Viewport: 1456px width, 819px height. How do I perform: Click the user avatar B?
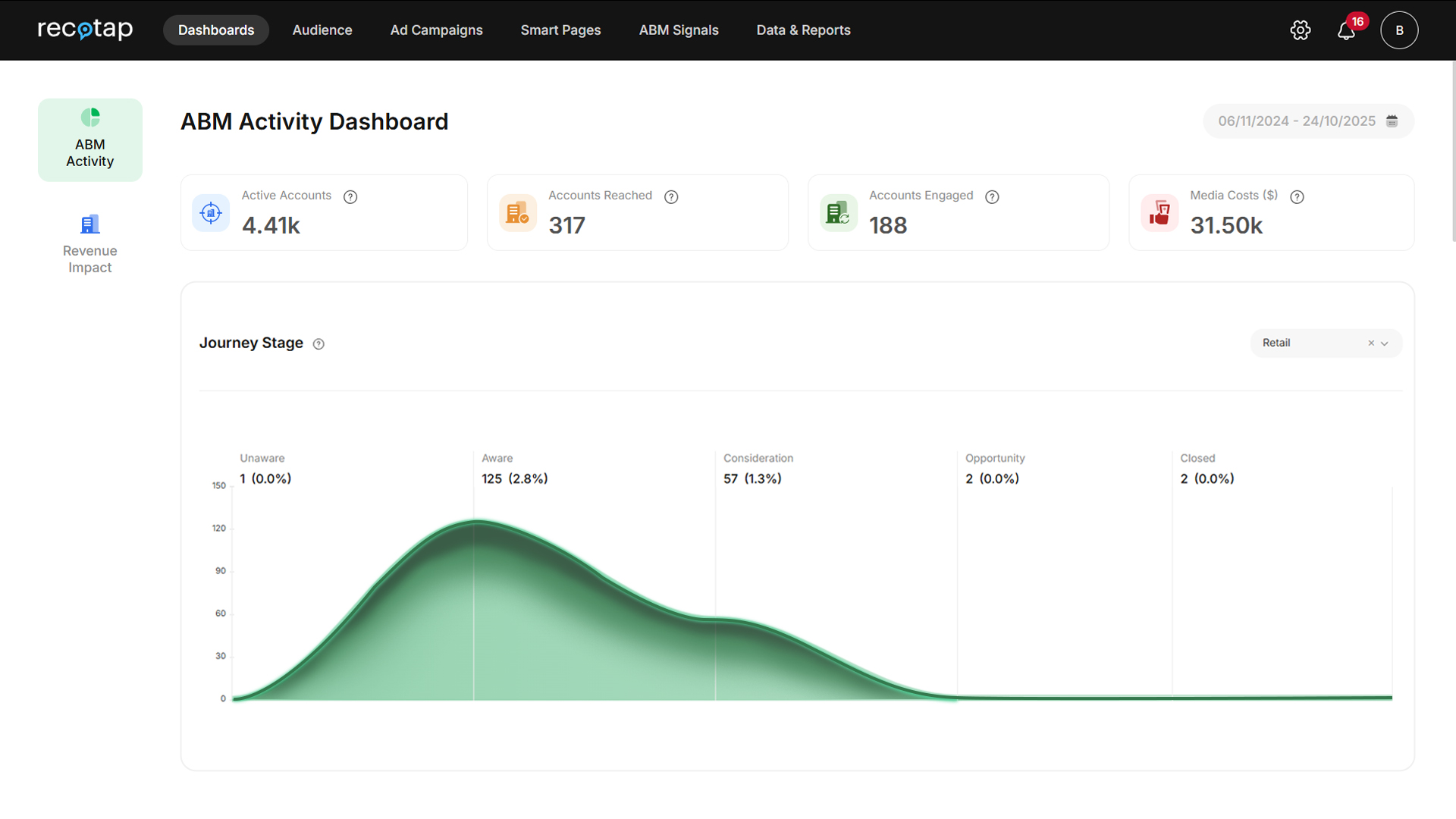pos(1399,30)
